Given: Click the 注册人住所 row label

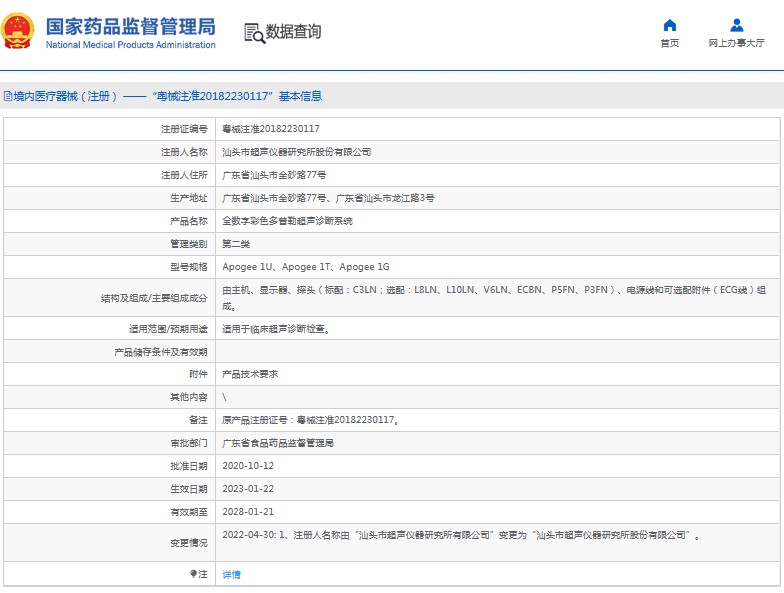Looking at the screenshot, I should [x=184, y=175].
